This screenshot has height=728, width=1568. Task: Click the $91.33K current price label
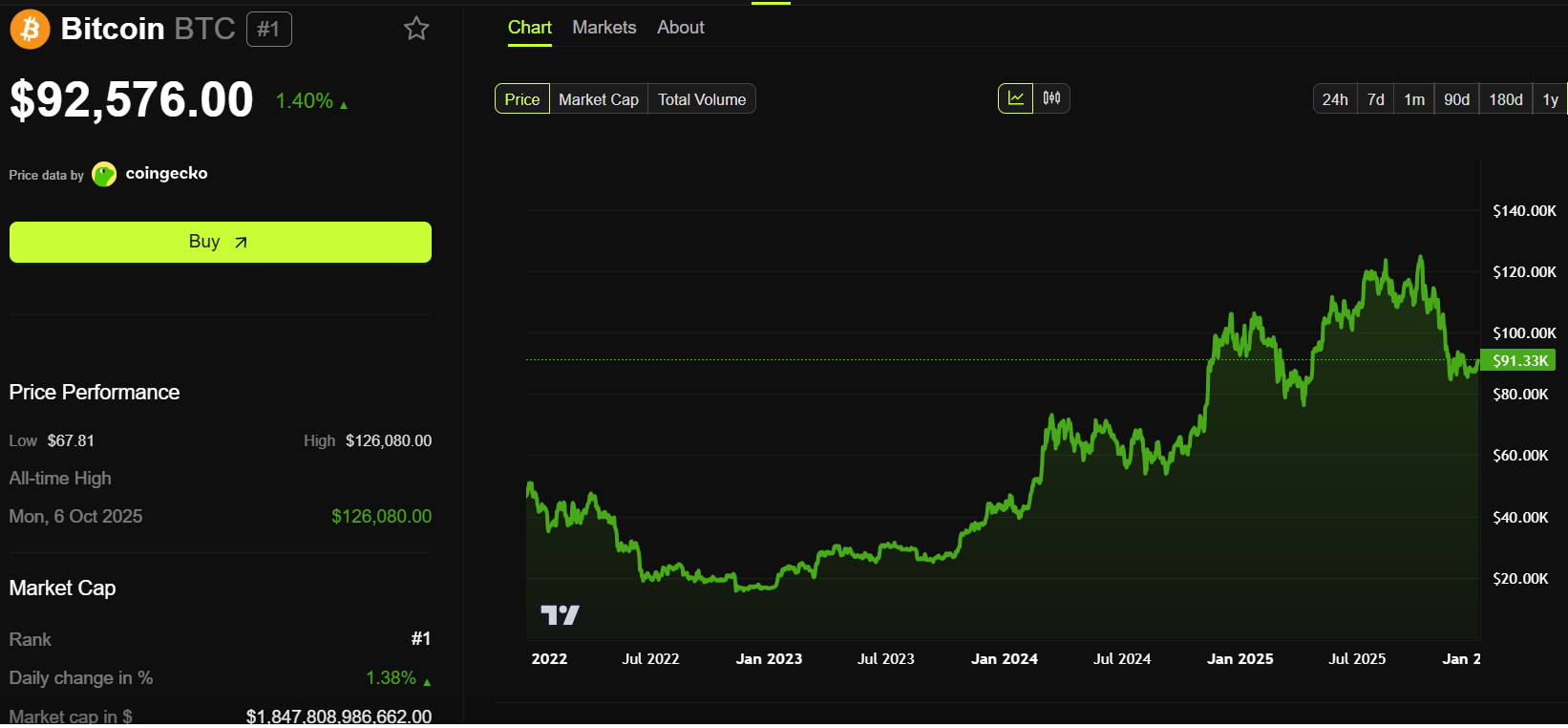pos(1520,360)
